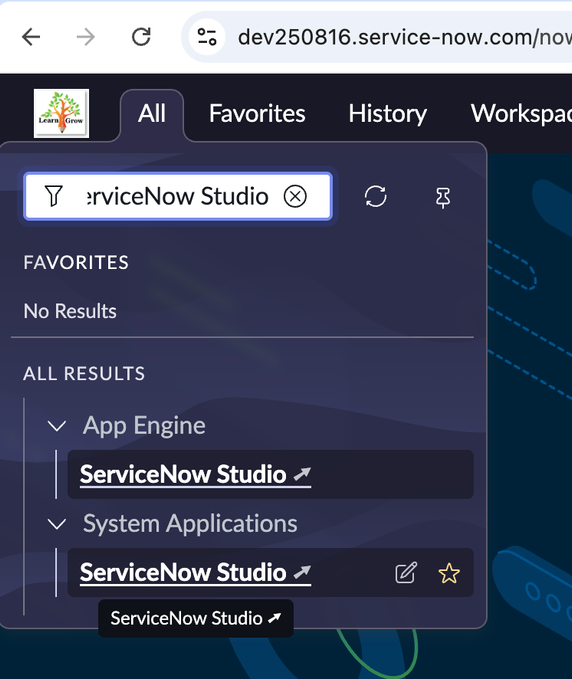Open the All menu tab
Image resolution: width=572 pixels, height=679 pixels.
coord(152,113)
